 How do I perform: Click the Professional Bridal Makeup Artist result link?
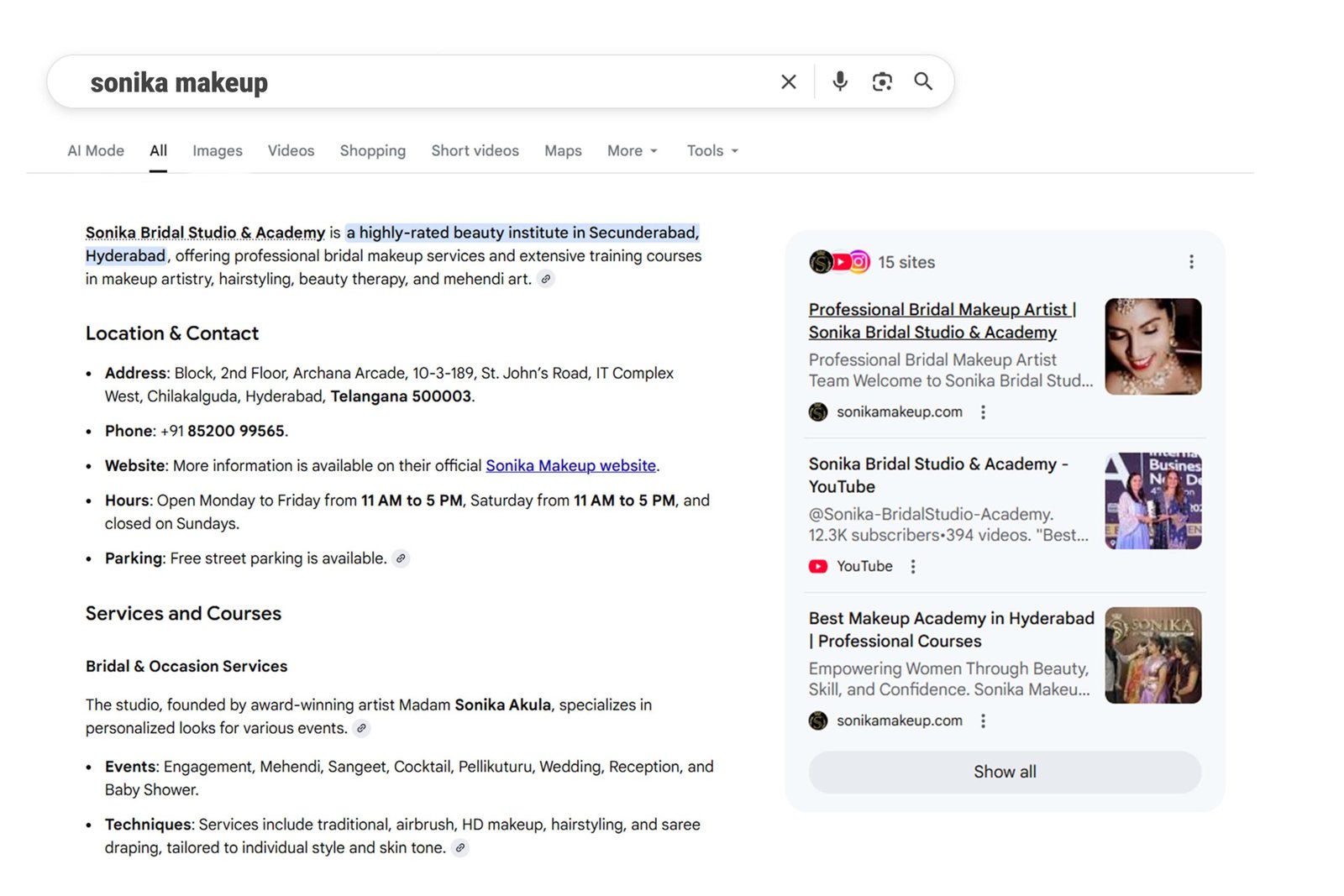[940, 321]
